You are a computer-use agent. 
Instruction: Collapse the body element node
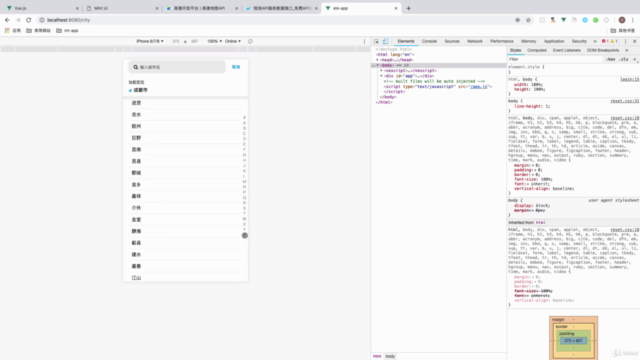[x=378, y=65]
